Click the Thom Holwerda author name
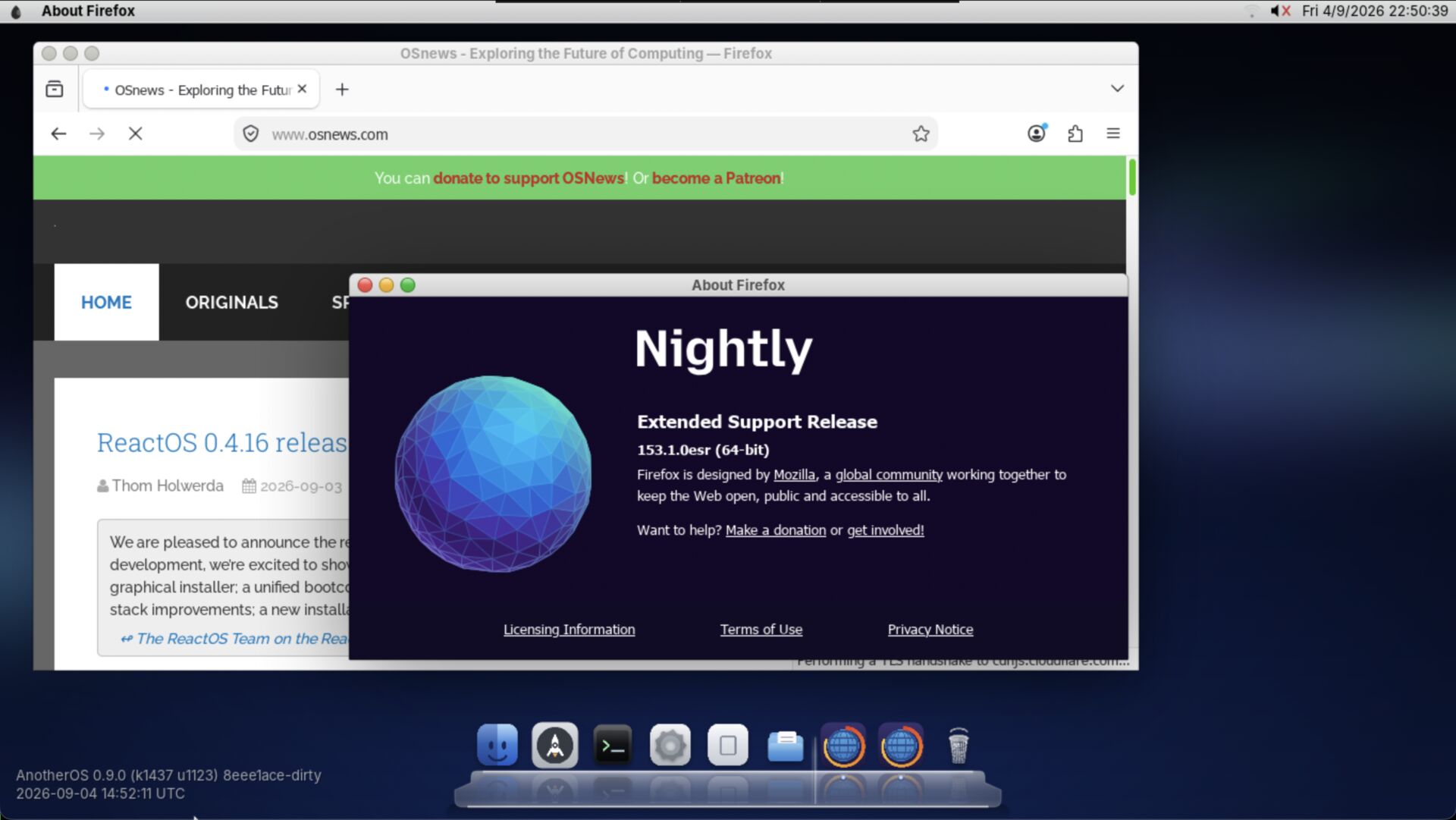This screenshot has width=1456, height=820. [x=168, y=485]
